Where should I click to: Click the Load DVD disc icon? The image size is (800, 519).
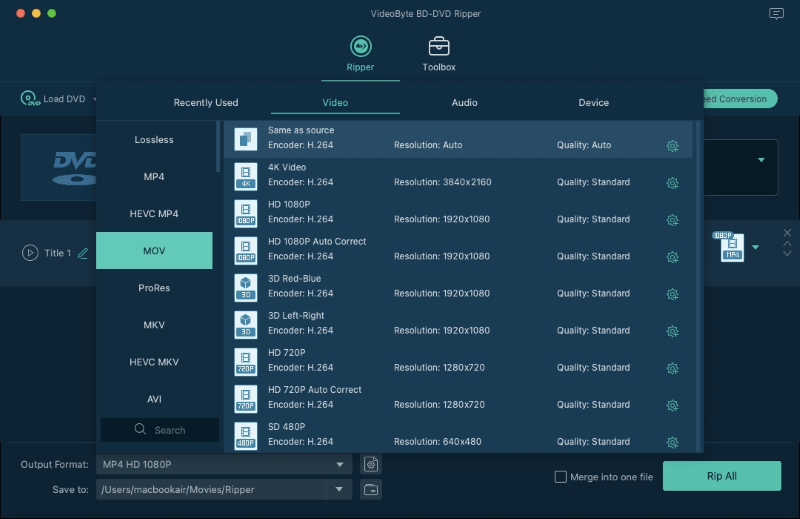[30, 98]
